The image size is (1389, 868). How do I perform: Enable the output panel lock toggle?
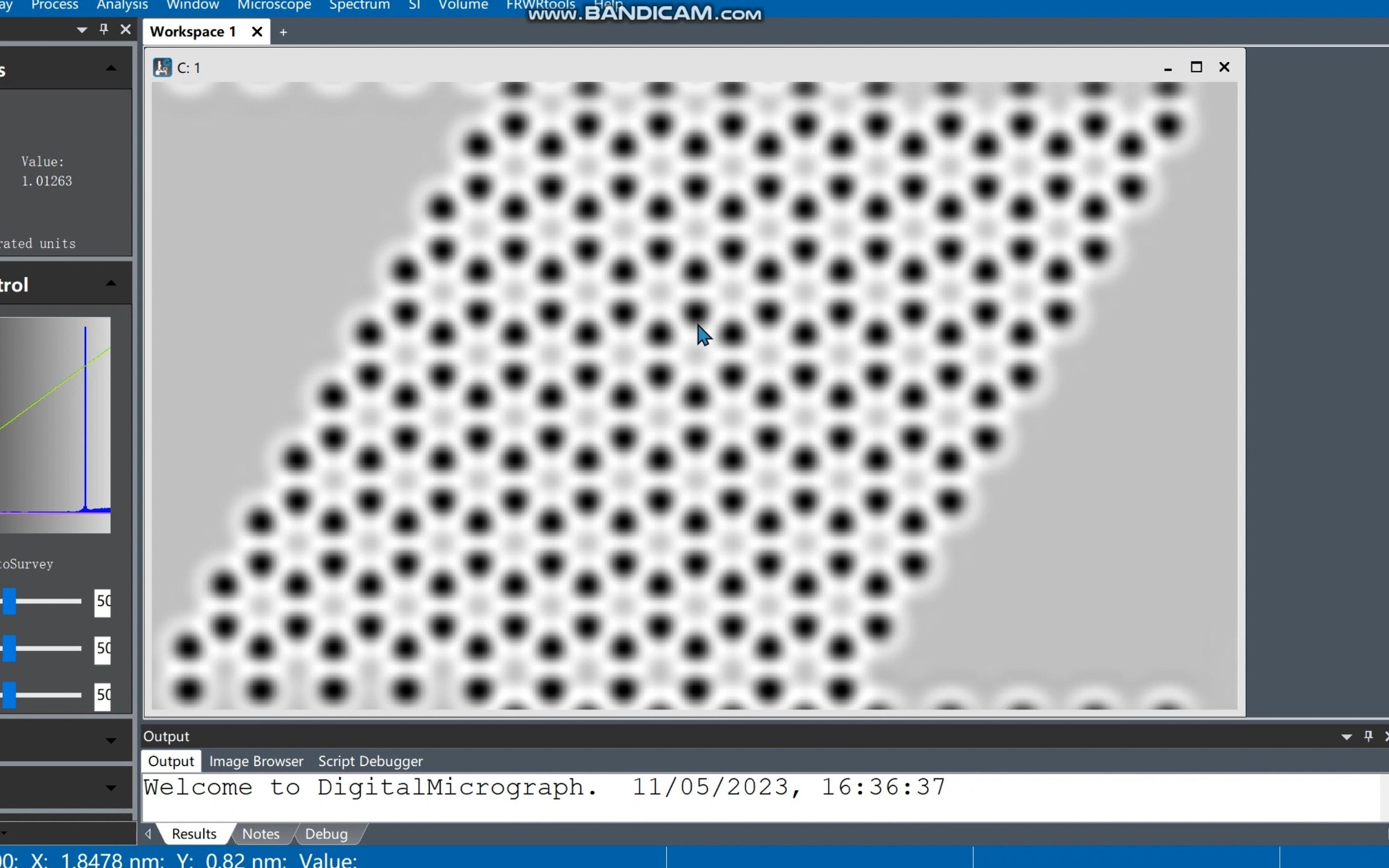point(1369,736)
